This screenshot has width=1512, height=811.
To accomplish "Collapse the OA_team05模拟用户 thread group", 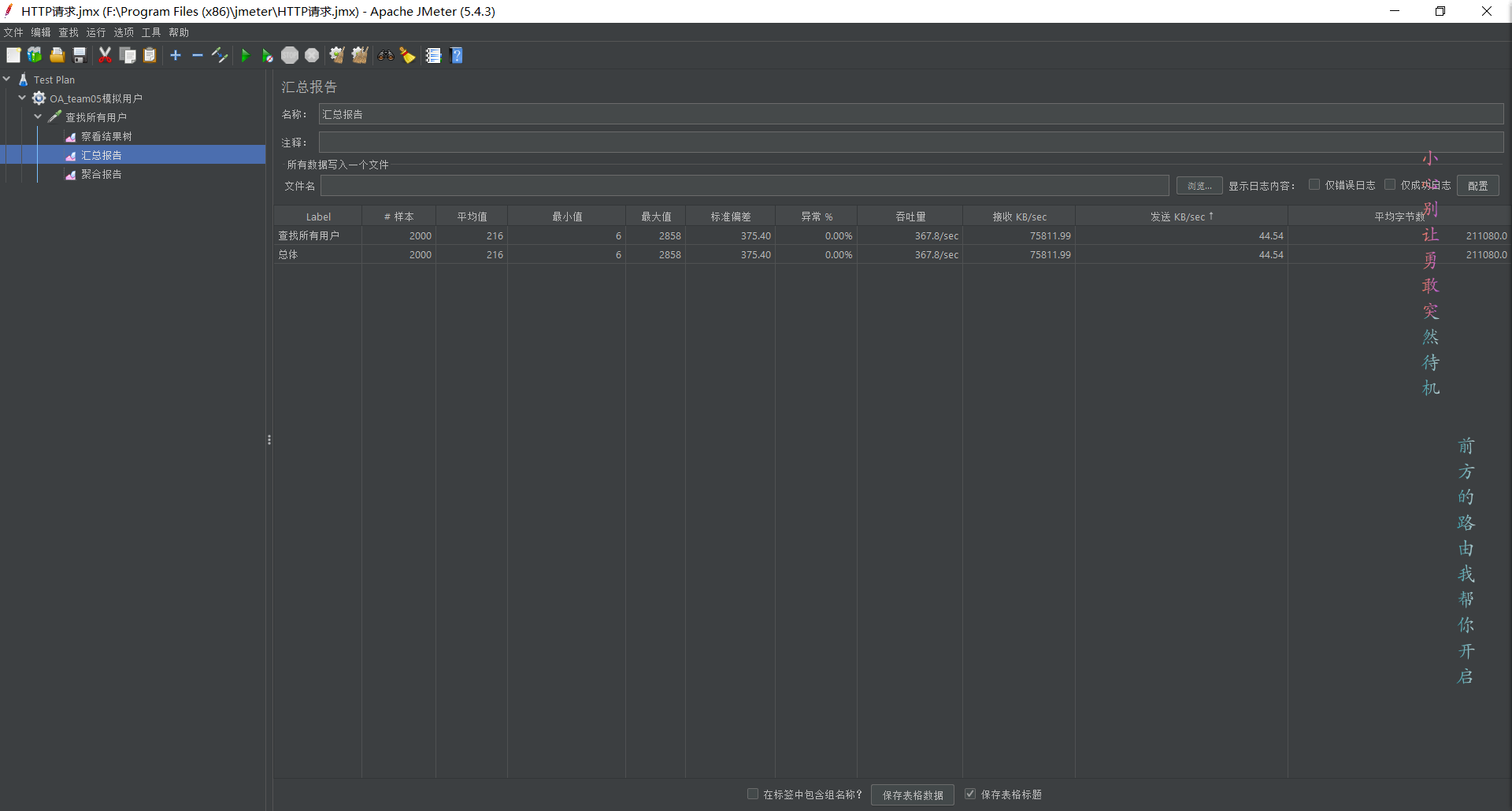I will point(22,98).
